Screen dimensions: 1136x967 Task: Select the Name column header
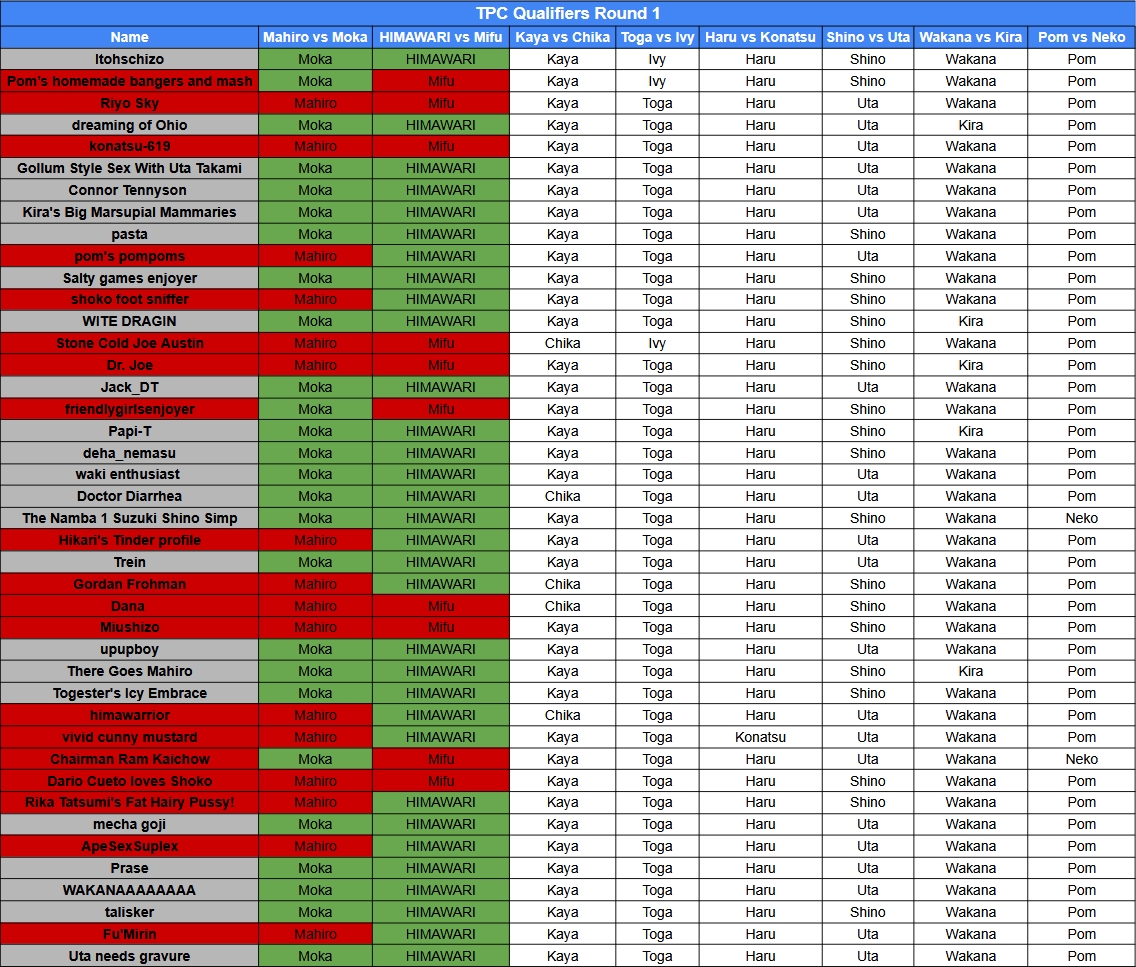pyautogui.click(x=130, y=37)
